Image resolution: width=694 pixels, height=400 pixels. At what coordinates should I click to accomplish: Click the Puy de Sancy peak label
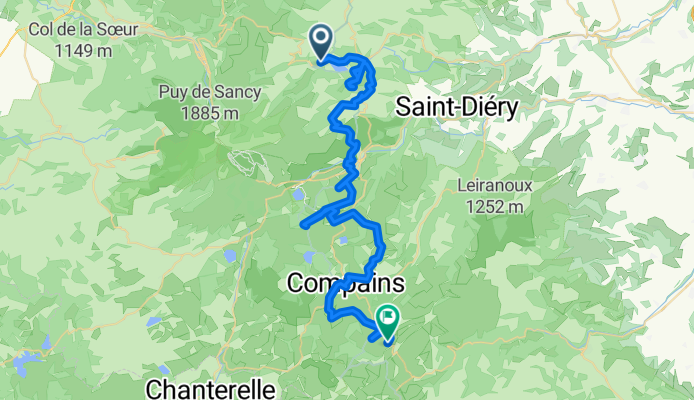(210, 92)
